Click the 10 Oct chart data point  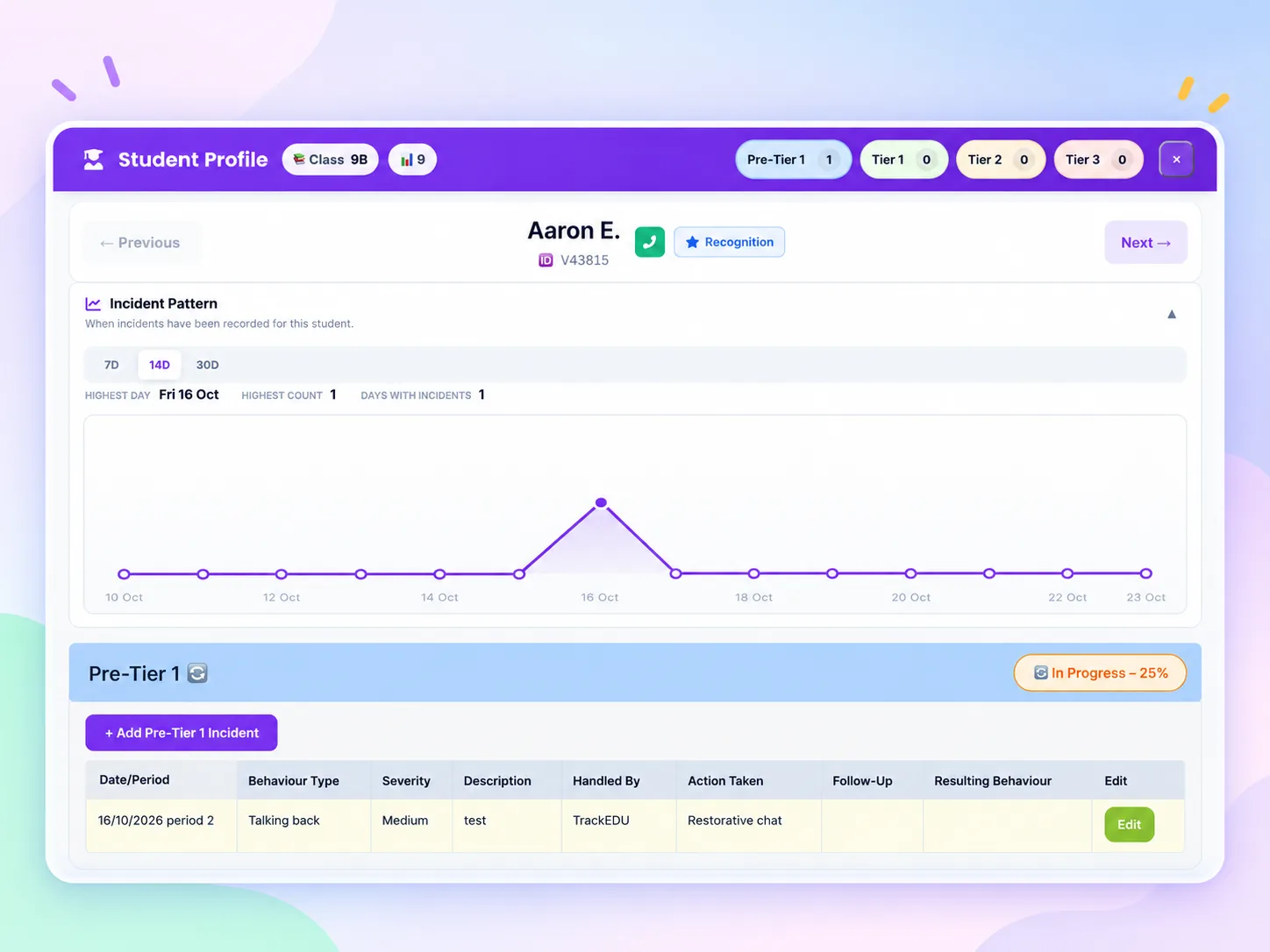coord(124,574)
